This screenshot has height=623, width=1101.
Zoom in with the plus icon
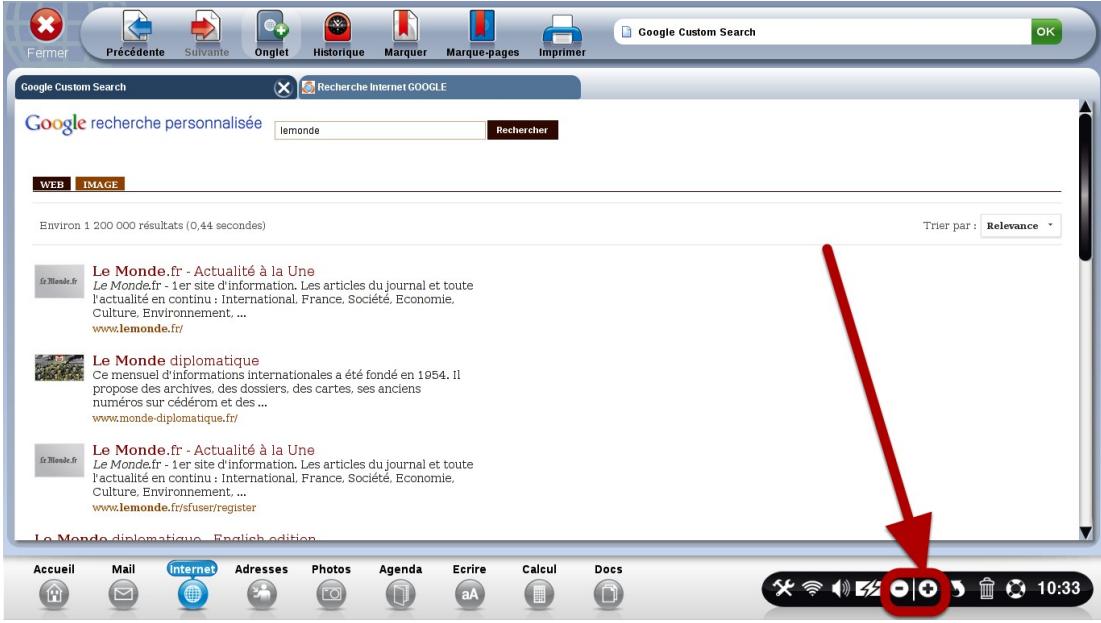click(x=928, y=589)
